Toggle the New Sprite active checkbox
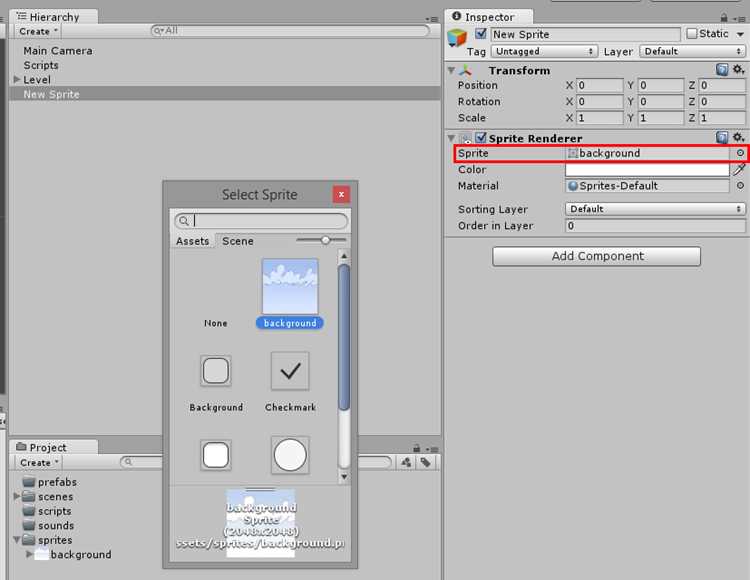 pos(481,34)
